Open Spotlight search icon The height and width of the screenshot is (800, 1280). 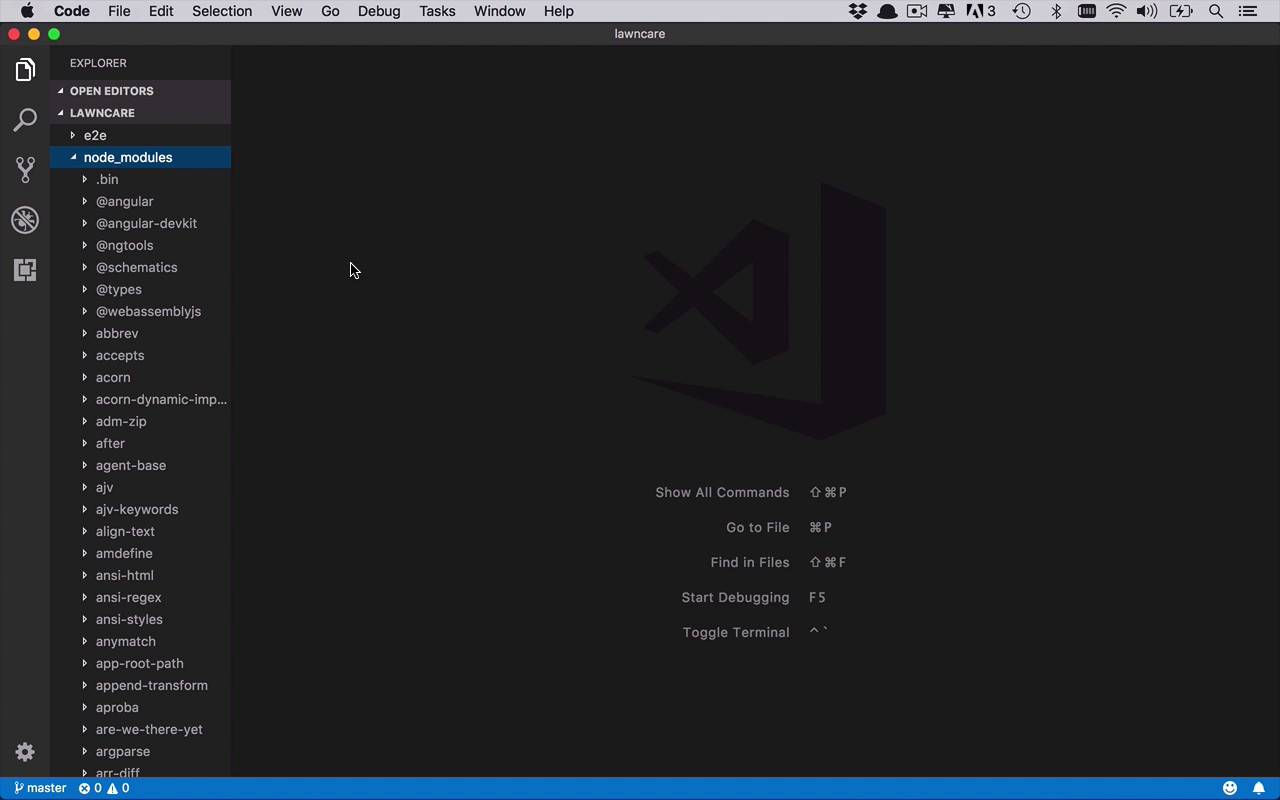1216,11
